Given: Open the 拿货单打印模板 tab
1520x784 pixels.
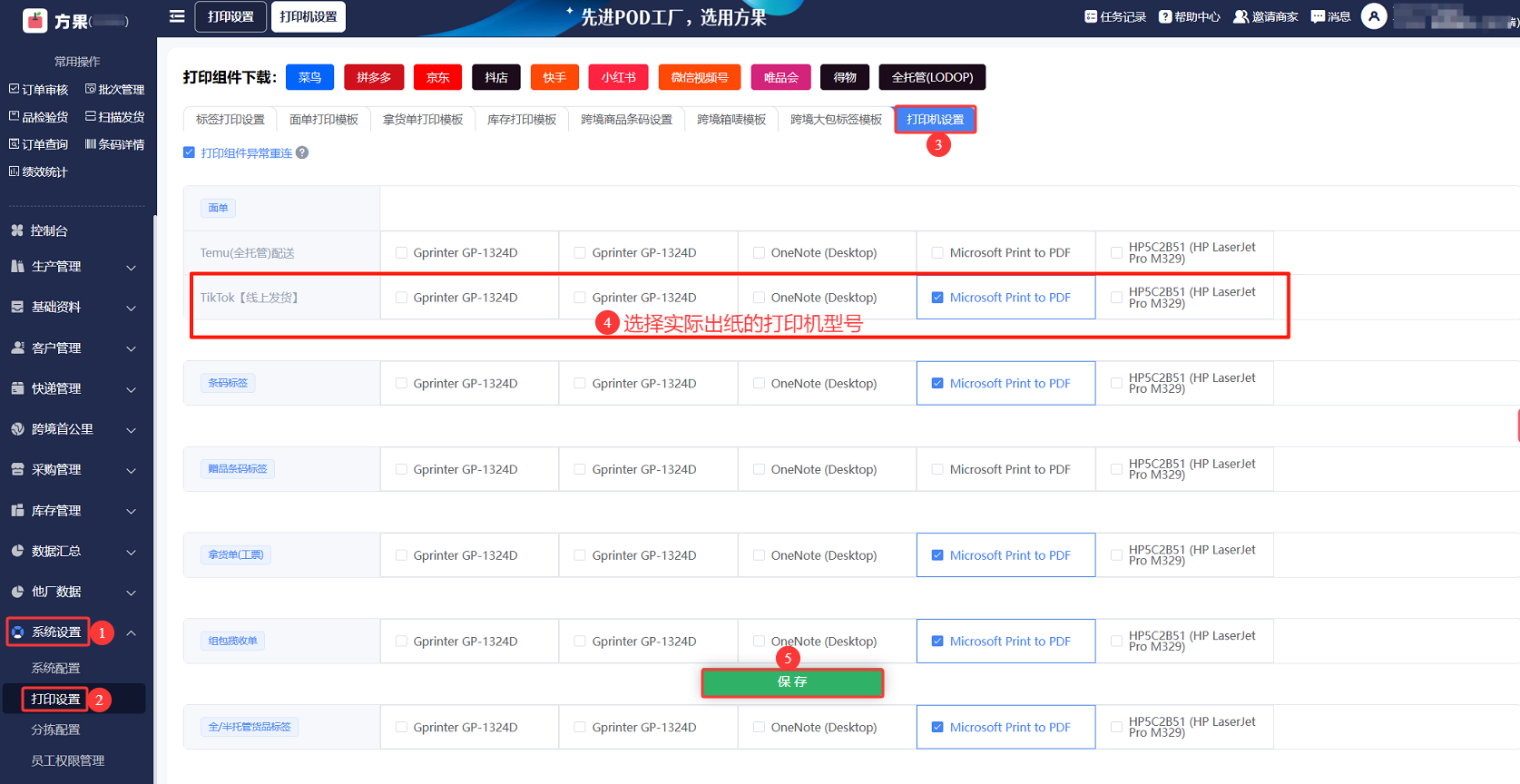Looking at the screenshot, I should tap(423, 120).
